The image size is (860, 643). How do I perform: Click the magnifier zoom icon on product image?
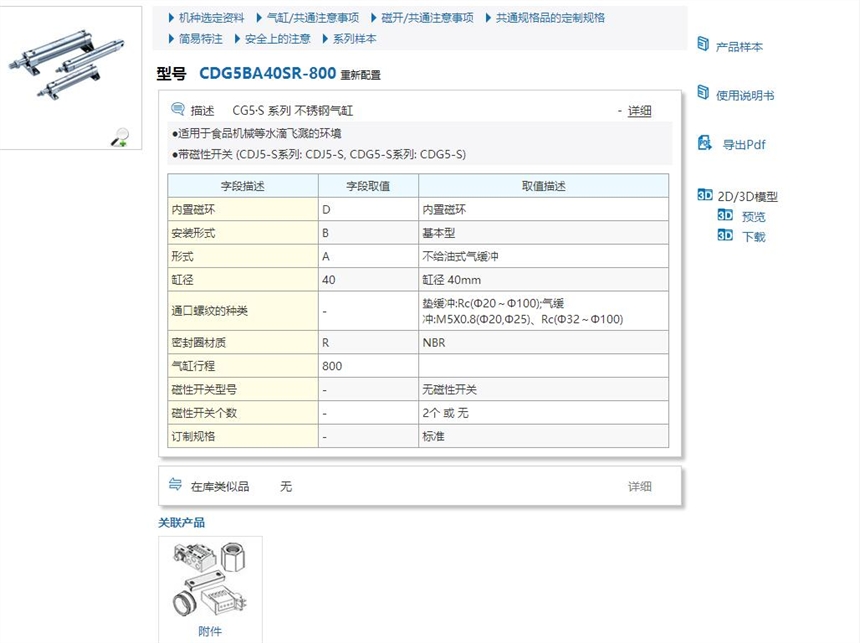coord(120,137)
